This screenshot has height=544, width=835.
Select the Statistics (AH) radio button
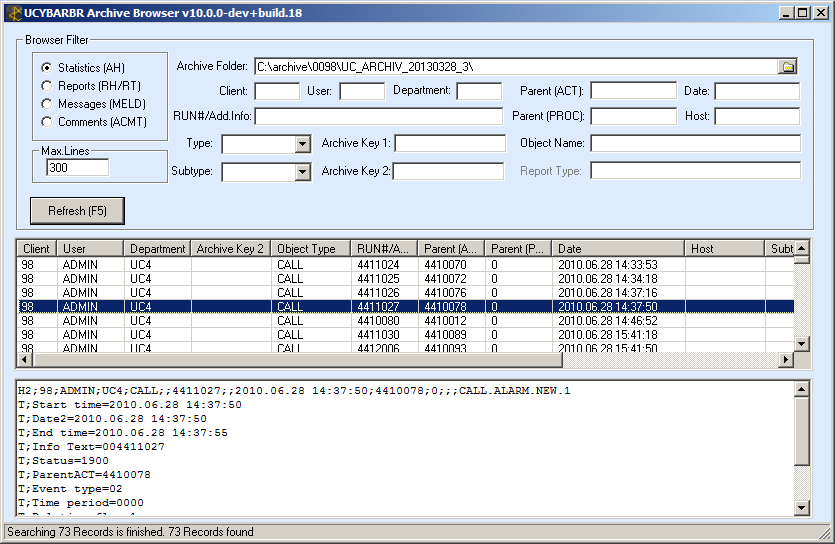(x=47, y=68)
